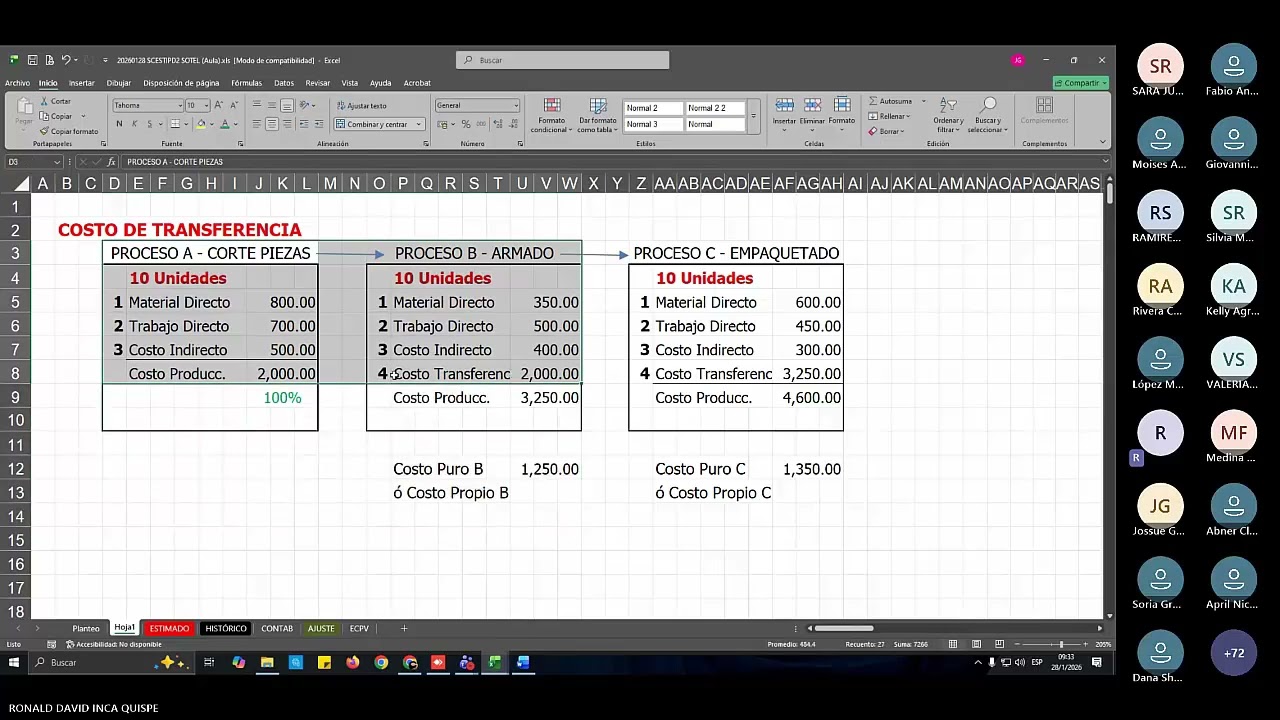Open Dar formato como tabla menu
1280x720 pixels.
(x=598, y=116)
